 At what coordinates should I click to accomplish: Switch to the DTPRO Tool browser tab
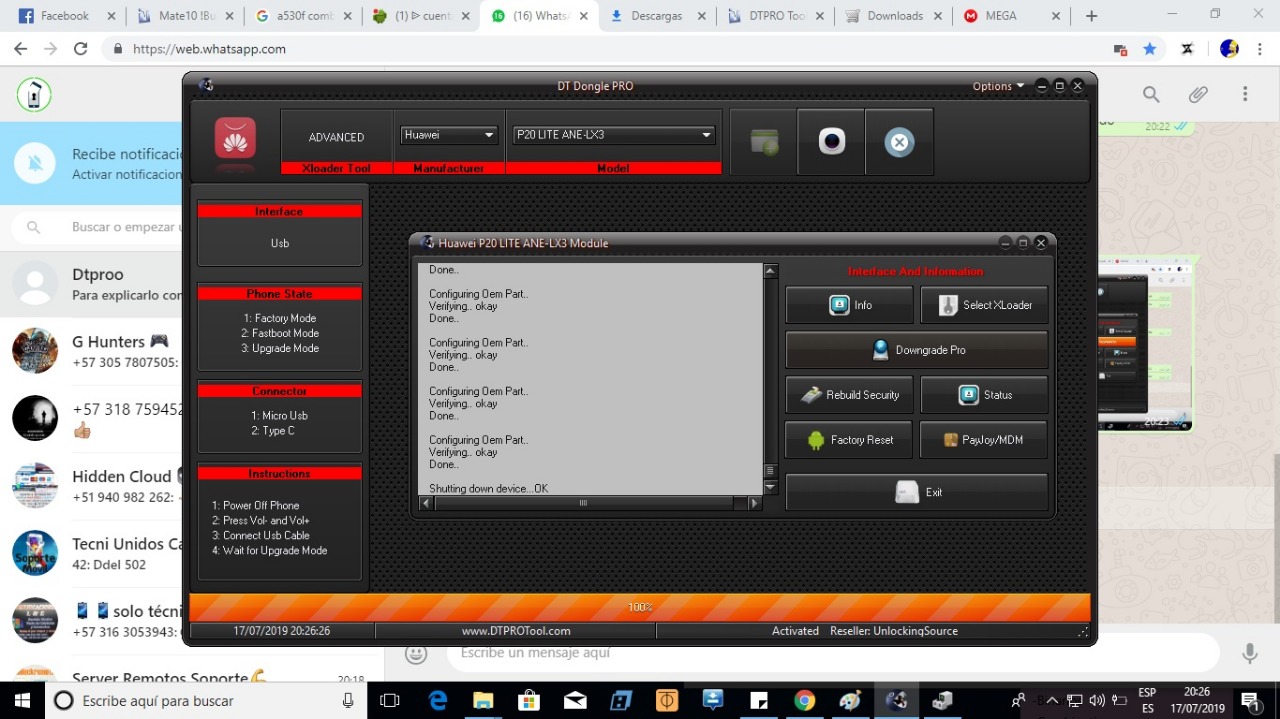click(x=776, y=16)
